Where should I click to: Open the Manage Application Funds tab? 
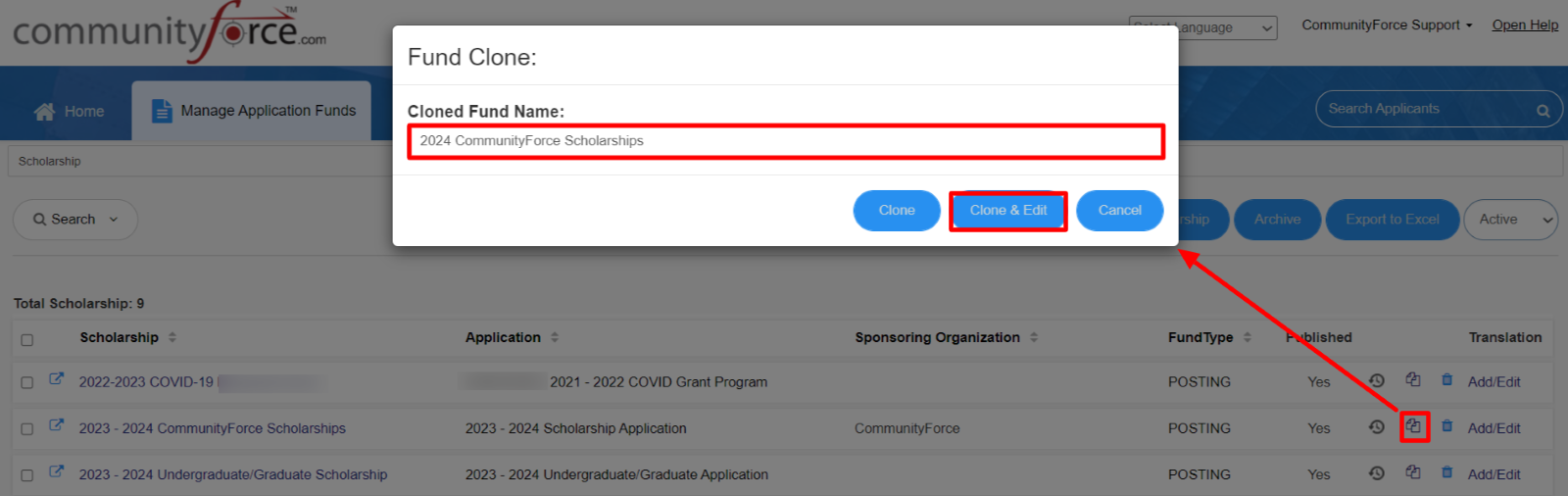pyautogui.click(x=252, y=111)
